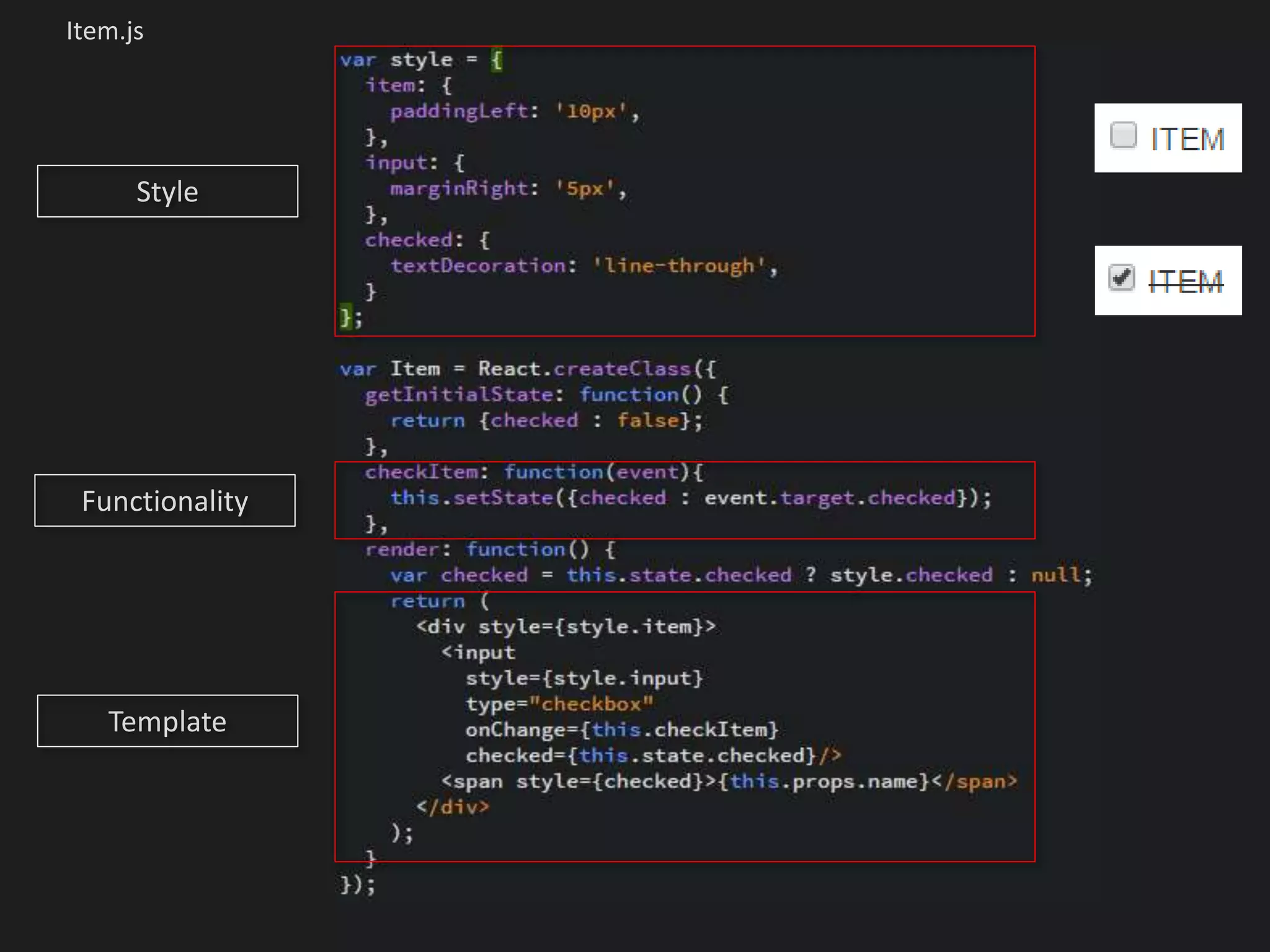
Task: Click the Functionality label box
Action: point(165,501)
